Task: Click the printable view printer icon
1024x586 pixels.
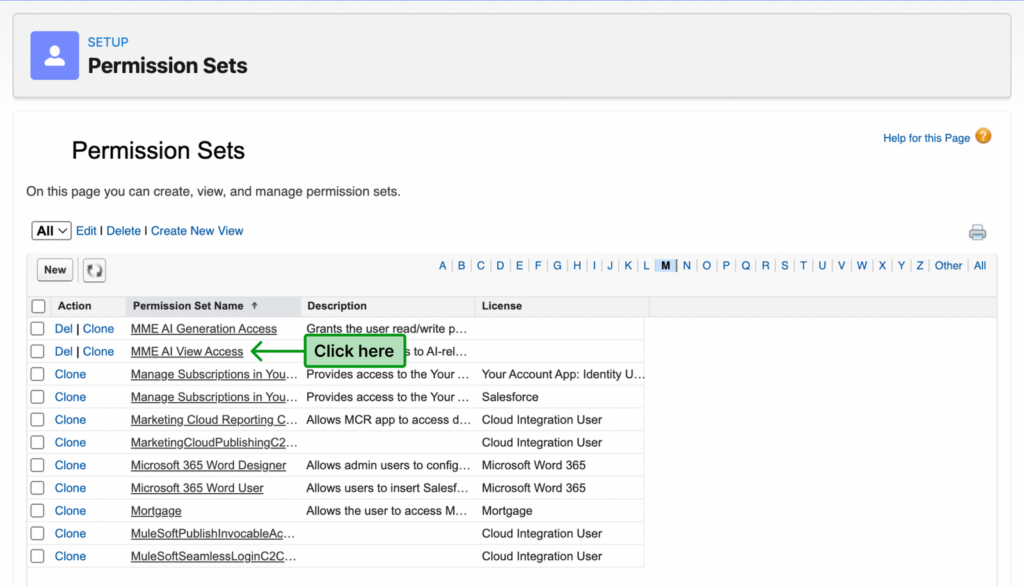Action: [977, 232]
